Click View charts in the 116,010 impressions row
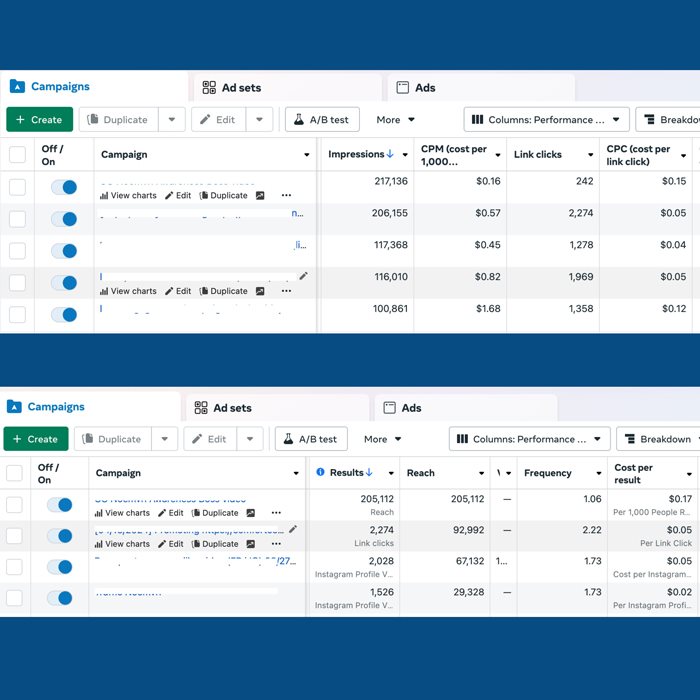The height and width of the screenshot is (700, 700). 128,291
